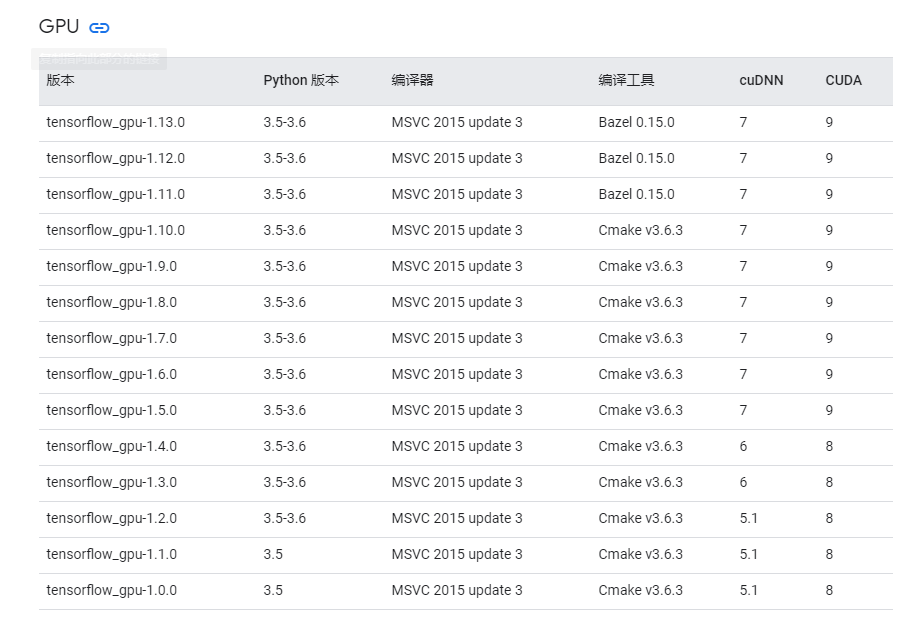The height and width of the screenshot is (632, 913).
Task: Select cuDNN value 5.1 in 1.2.0 row
Action: 749,518
